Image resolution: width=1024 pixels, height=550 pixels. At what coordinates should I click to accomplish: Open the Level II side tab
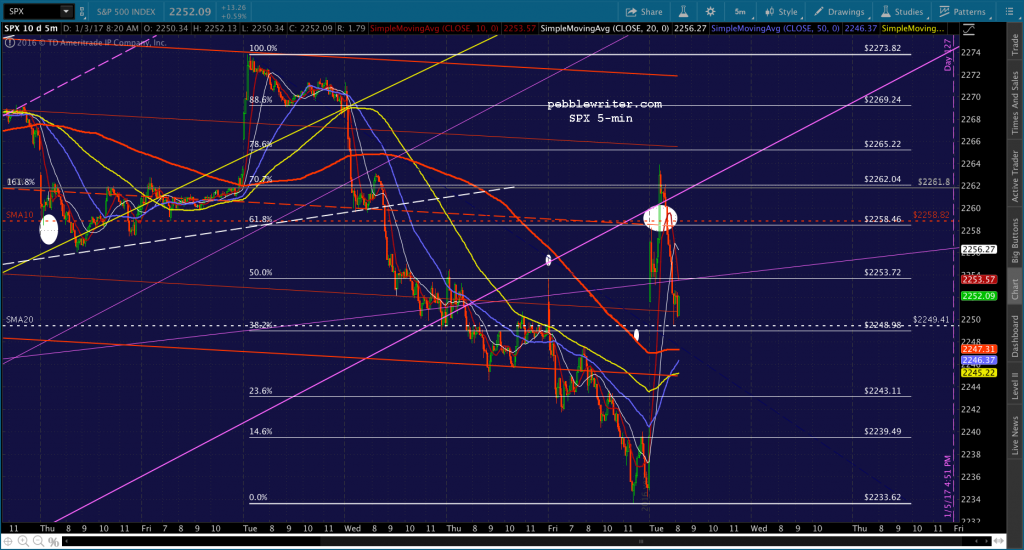[1015, 385]
